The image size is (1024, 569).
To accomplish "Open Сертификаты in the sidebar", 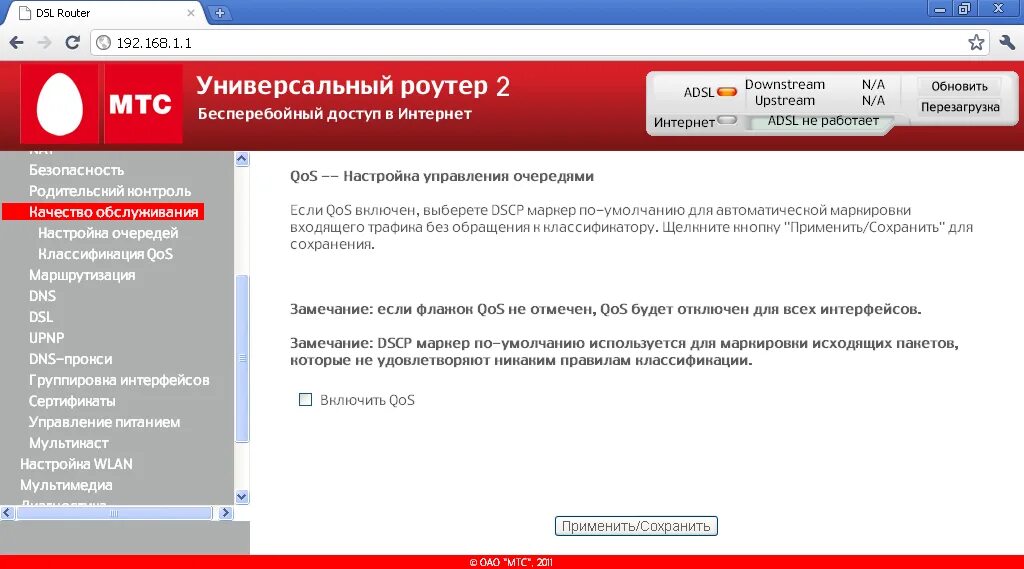I will [72, 400].
